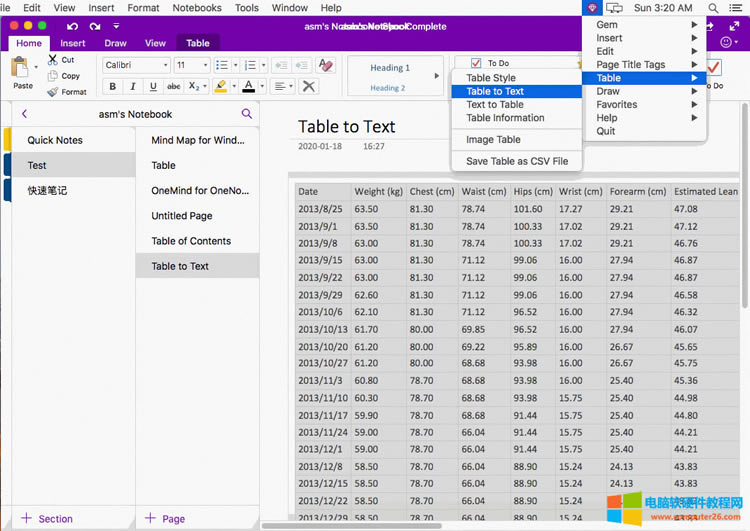The height and width of the screenshot is (531, 750).
Task: Click the Underline button
Action: pos(153,87)
